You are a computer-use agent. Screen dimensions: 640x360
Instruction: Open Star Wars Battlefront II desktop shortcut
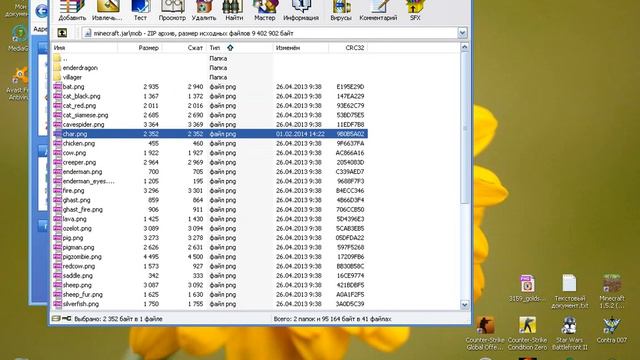[569, 333]
